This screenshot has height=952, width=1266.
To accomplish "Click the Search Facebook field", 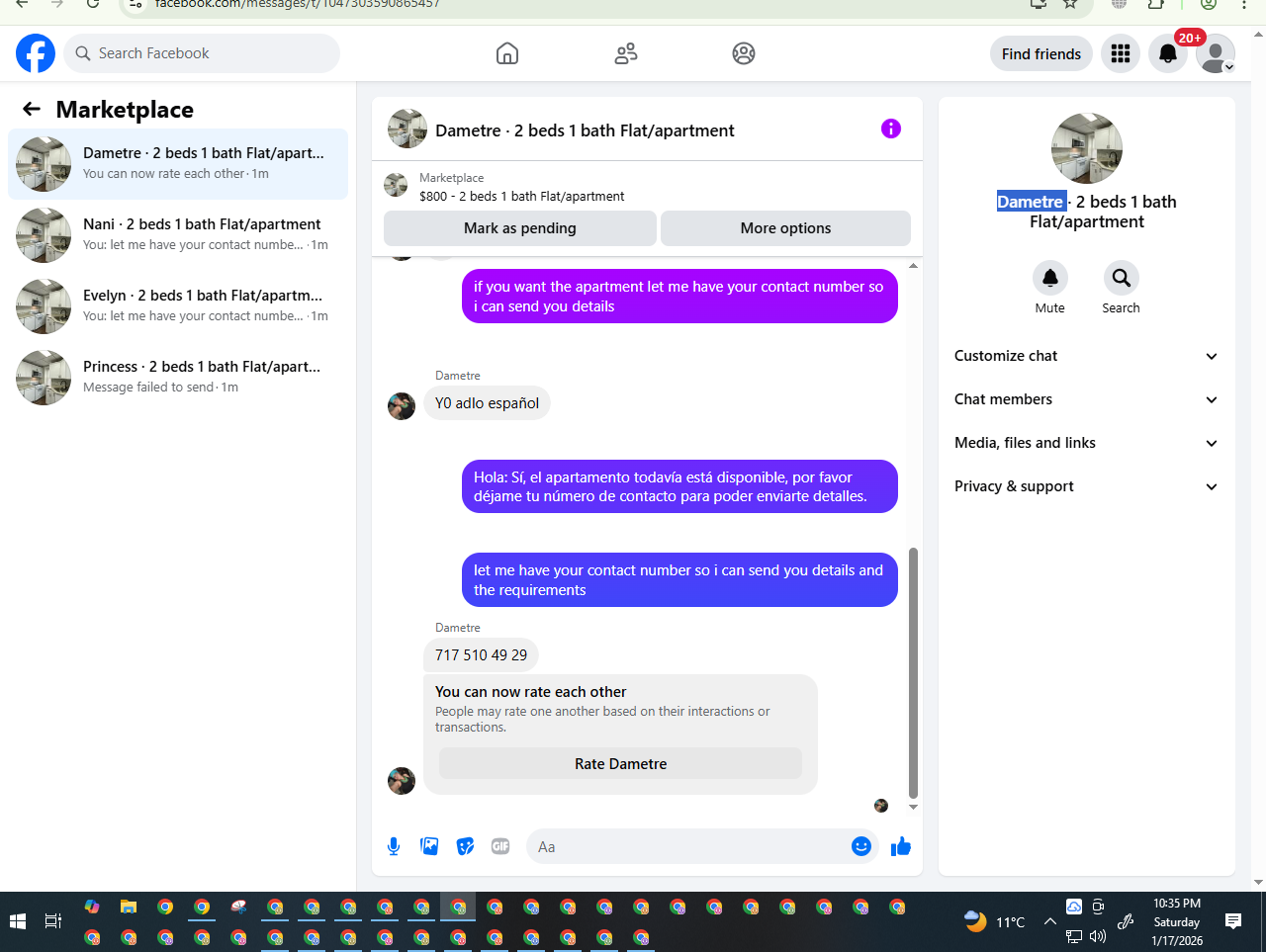I will 202,53.
